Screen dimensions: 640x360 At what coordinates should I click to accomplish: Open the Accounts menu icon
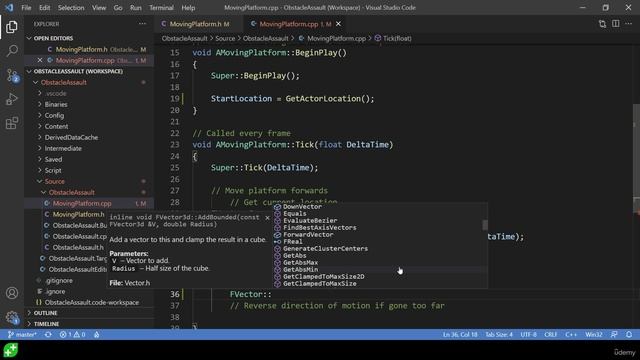pos(12,293)
